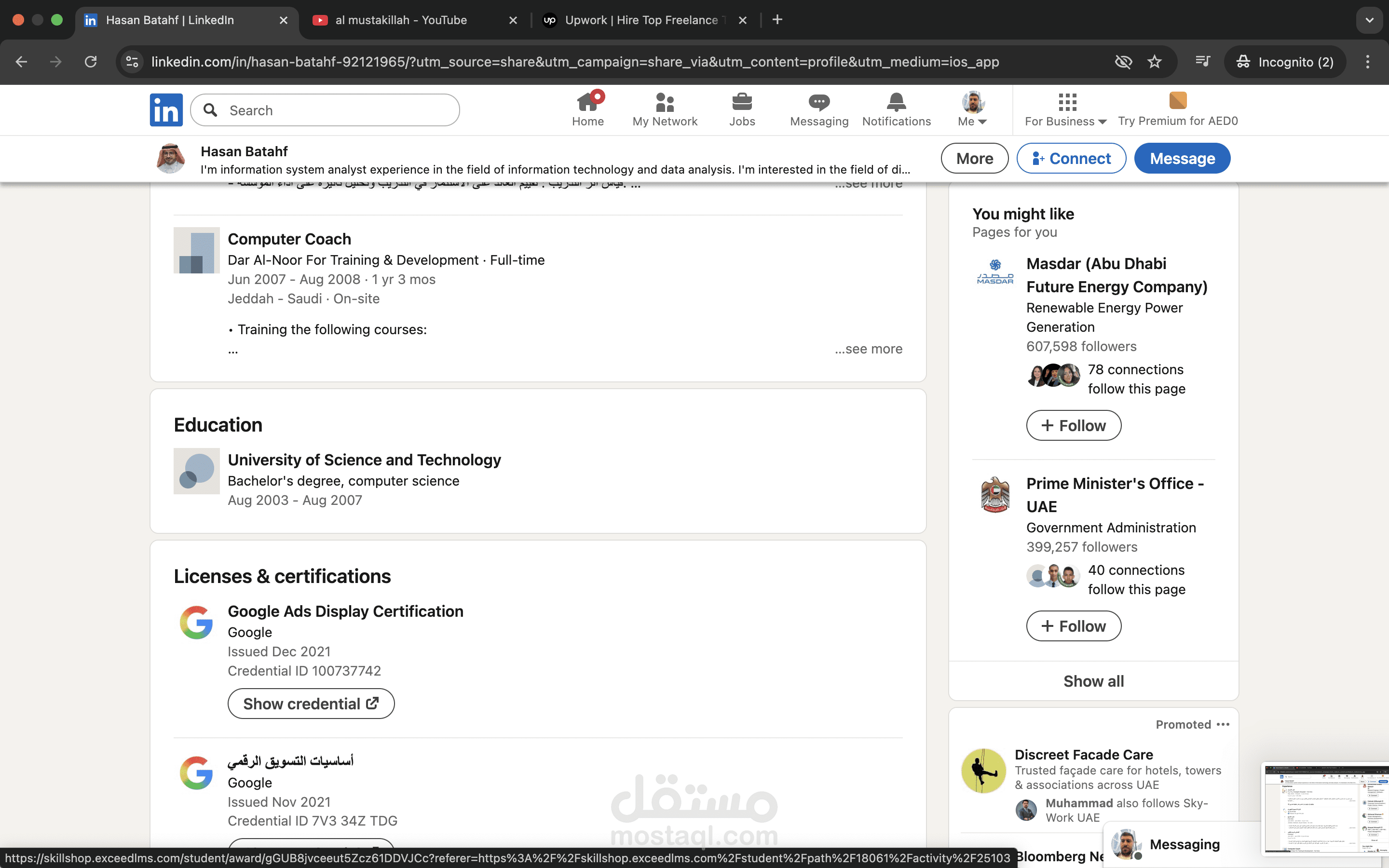Follow the Masdar company page
Image resolution: width=1389 pixels, height=868 pixels.
(x=1073, y=425)
